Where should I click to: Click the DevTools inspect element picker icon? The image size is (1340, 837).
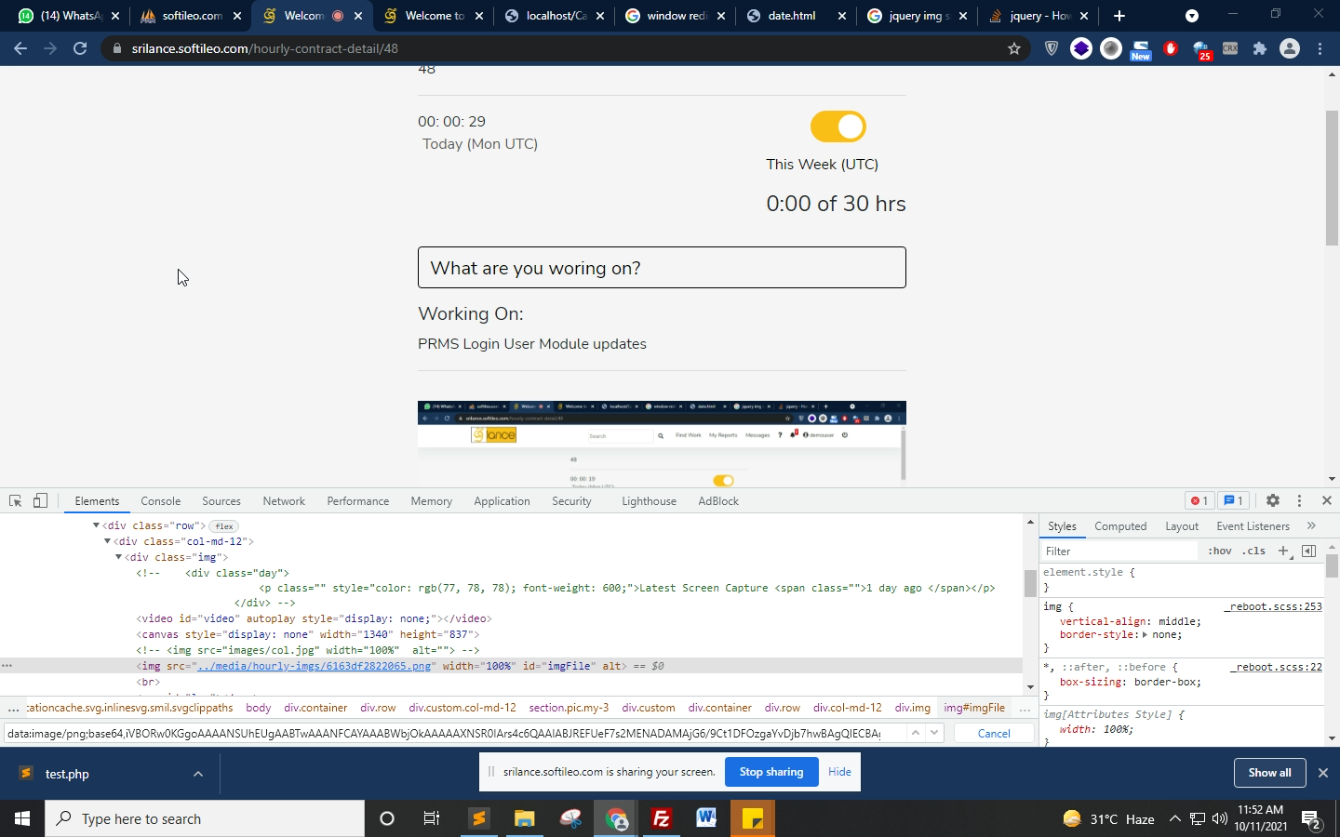(15, 501)
